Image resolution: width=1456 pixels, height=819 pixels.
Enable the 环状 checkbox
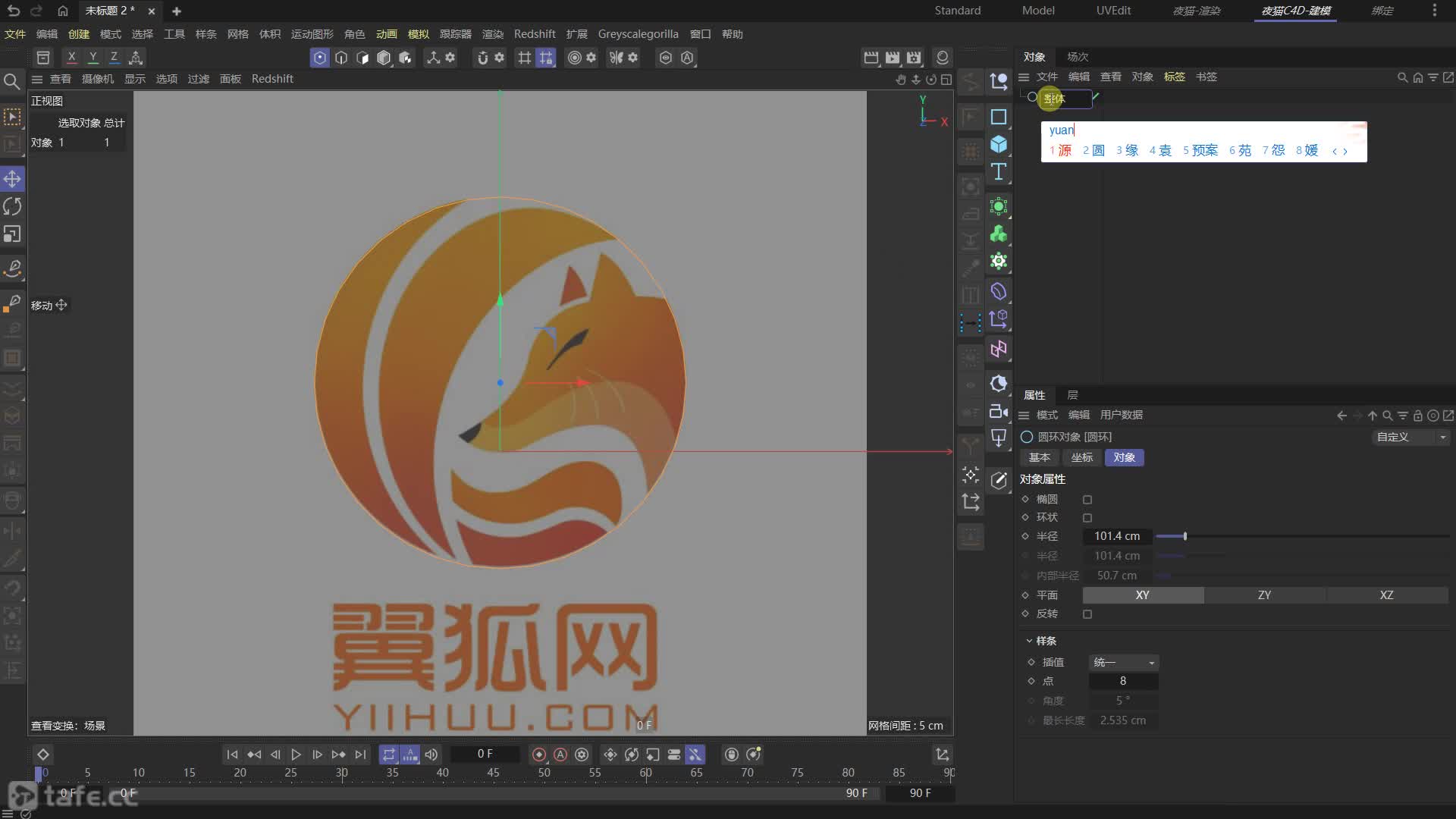click(1087, 518)
